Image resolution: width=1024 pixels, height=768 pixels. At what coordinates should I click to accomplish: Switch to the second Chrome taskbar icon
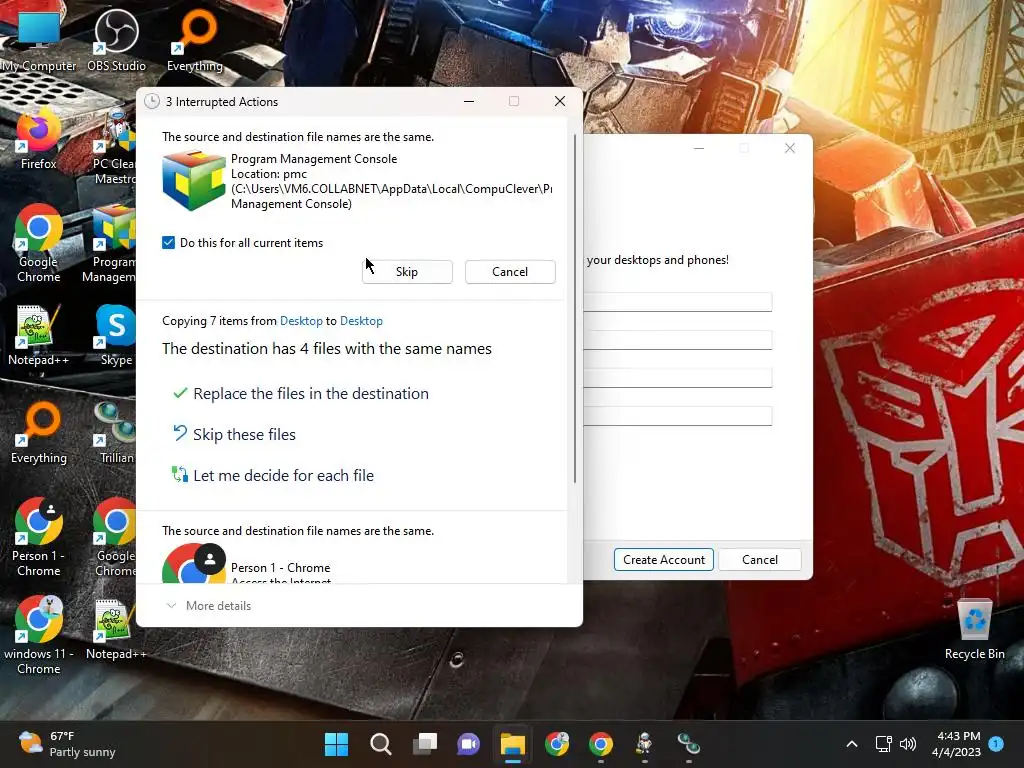click(x=601, y=744)
